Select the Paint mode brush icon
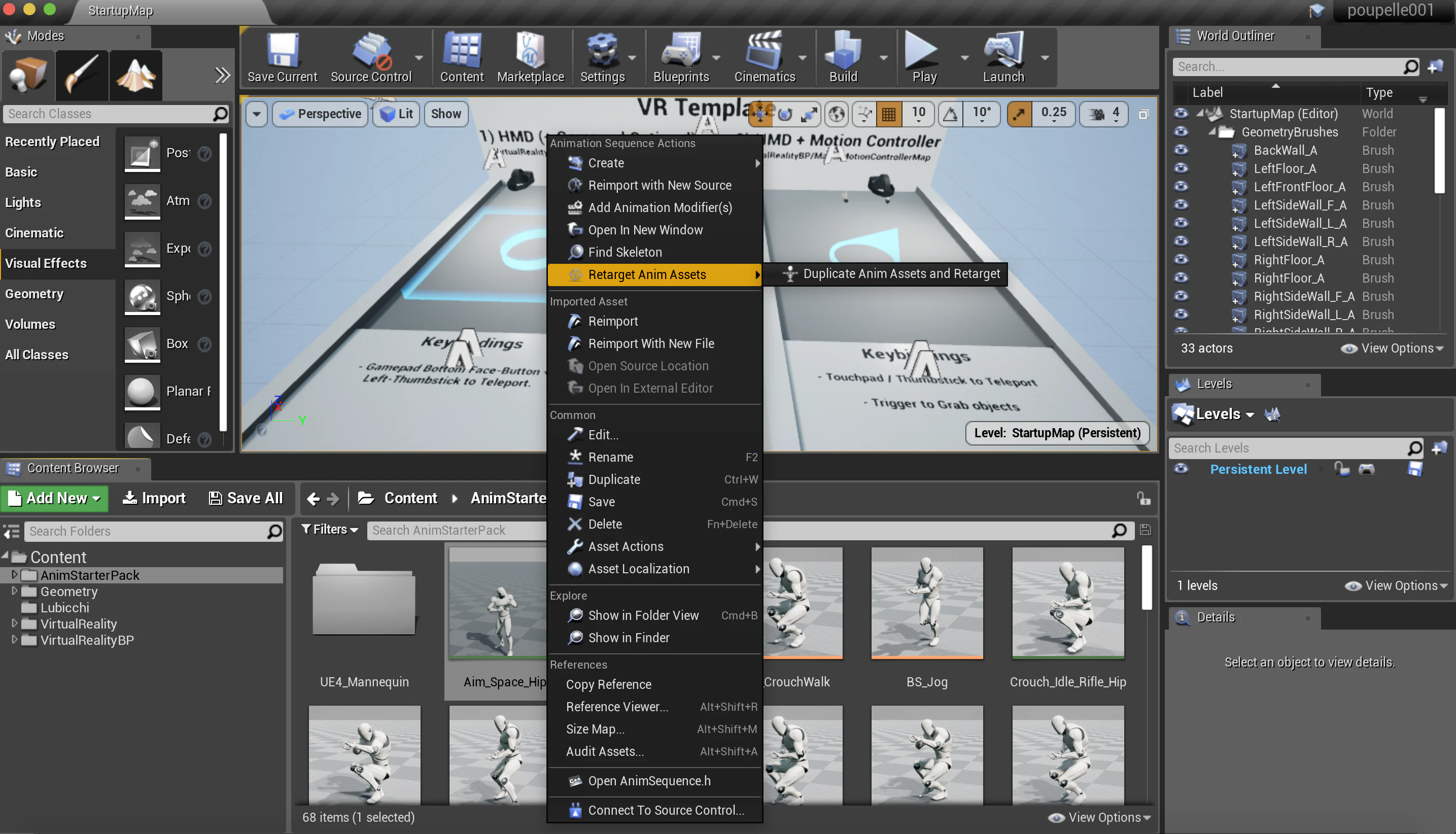 point(81,75)
